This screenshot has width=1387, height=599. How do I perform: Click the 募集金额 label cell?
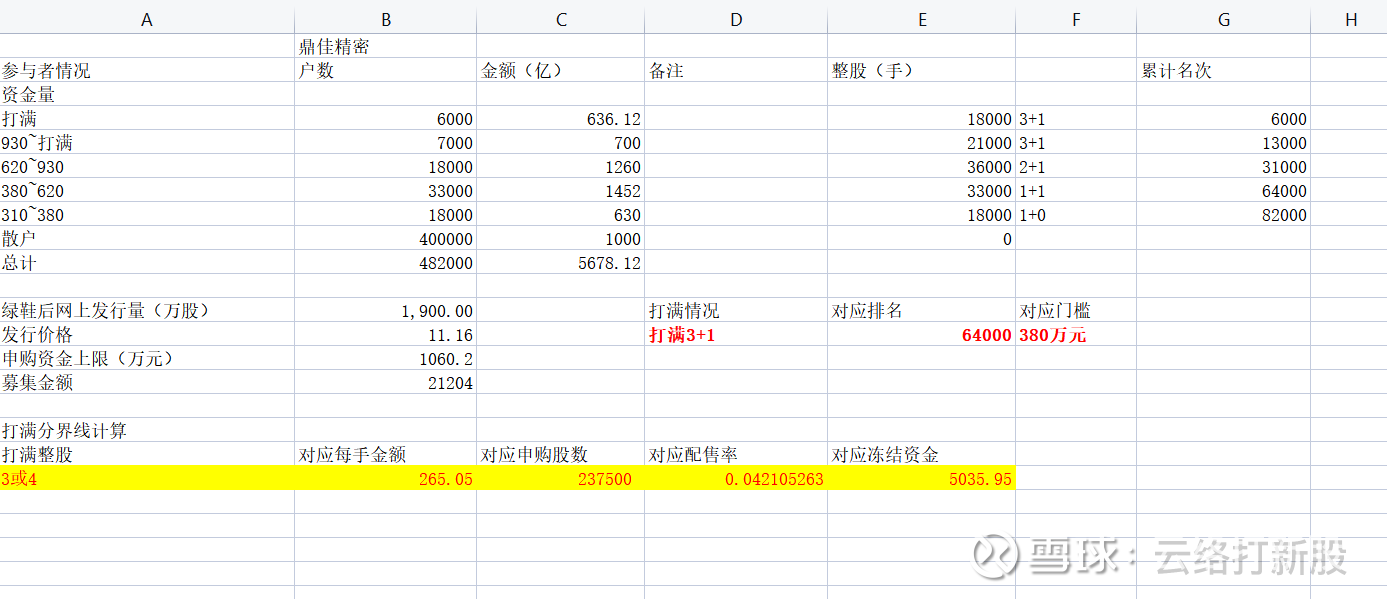(147, 382)
